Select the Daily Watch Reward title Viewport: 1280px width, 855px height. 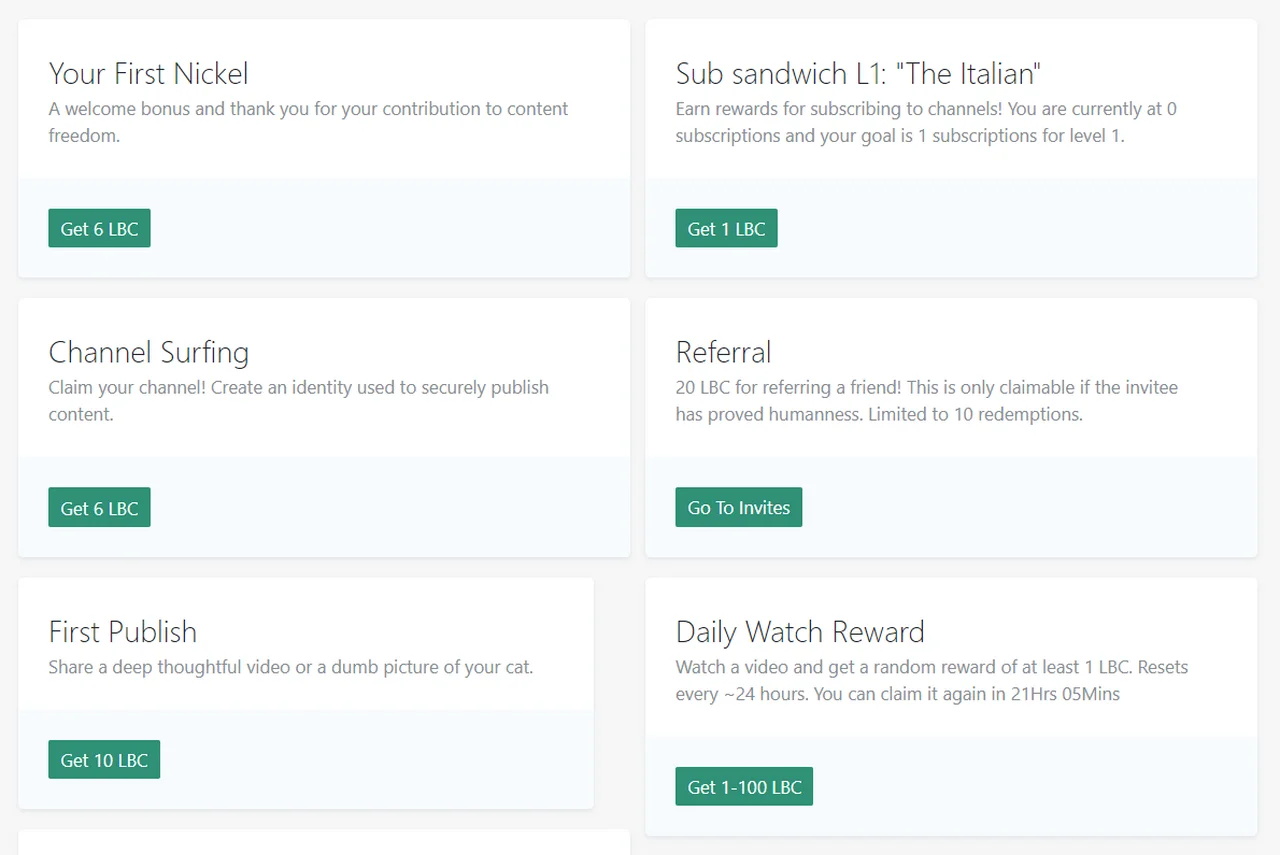799,631
